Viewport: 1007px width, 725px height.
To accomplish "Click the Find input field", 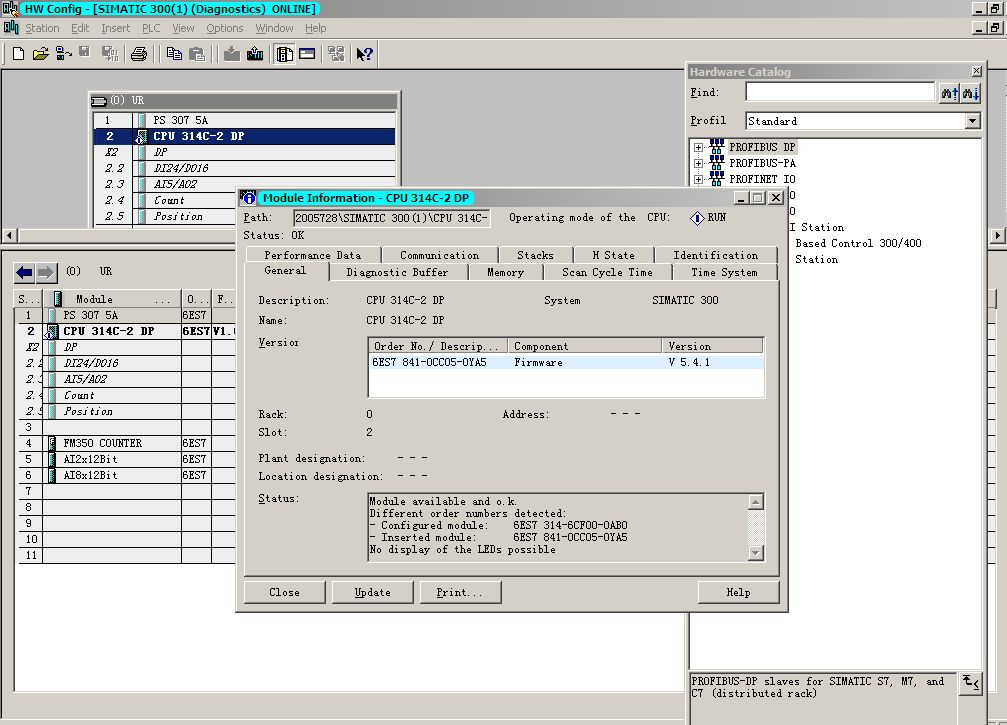I will click(839, 92).
